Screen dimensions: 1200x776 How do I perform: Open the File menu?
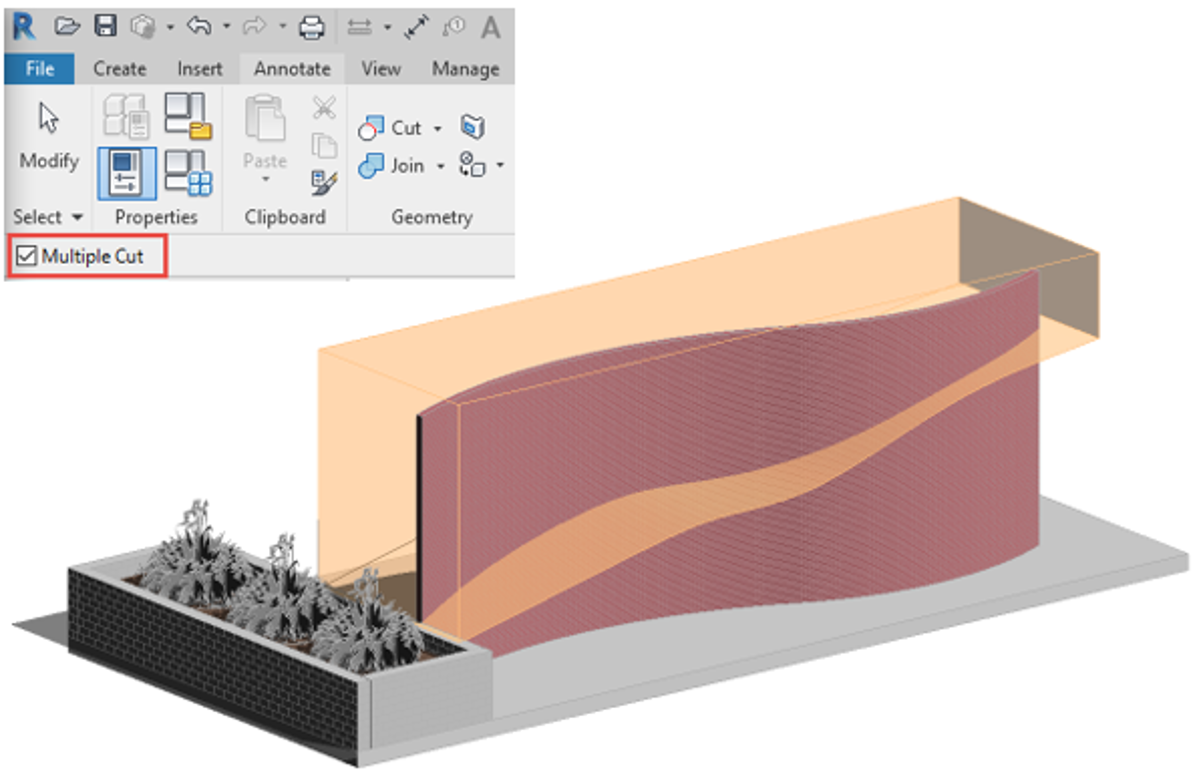(x=39, y=68)
